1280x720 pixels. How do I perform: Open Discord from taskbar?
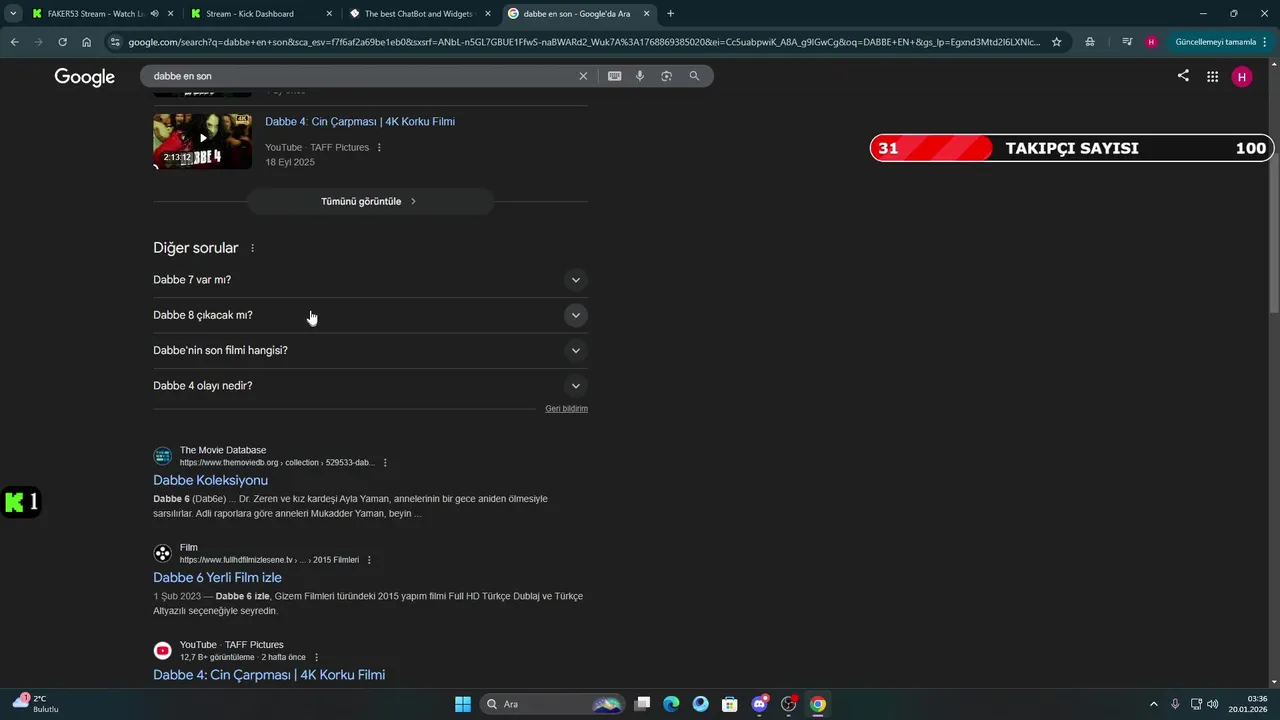point(760,704)
